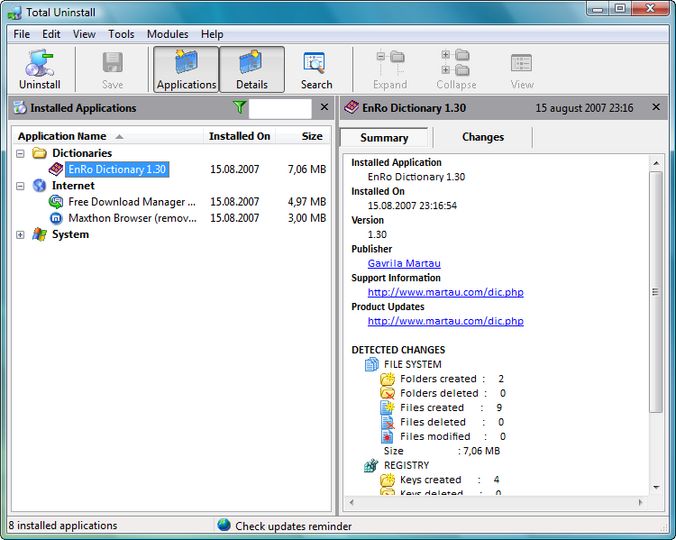Open the Product Updates URL link
This screenshot has height=540, width=676.
[445, 321]
